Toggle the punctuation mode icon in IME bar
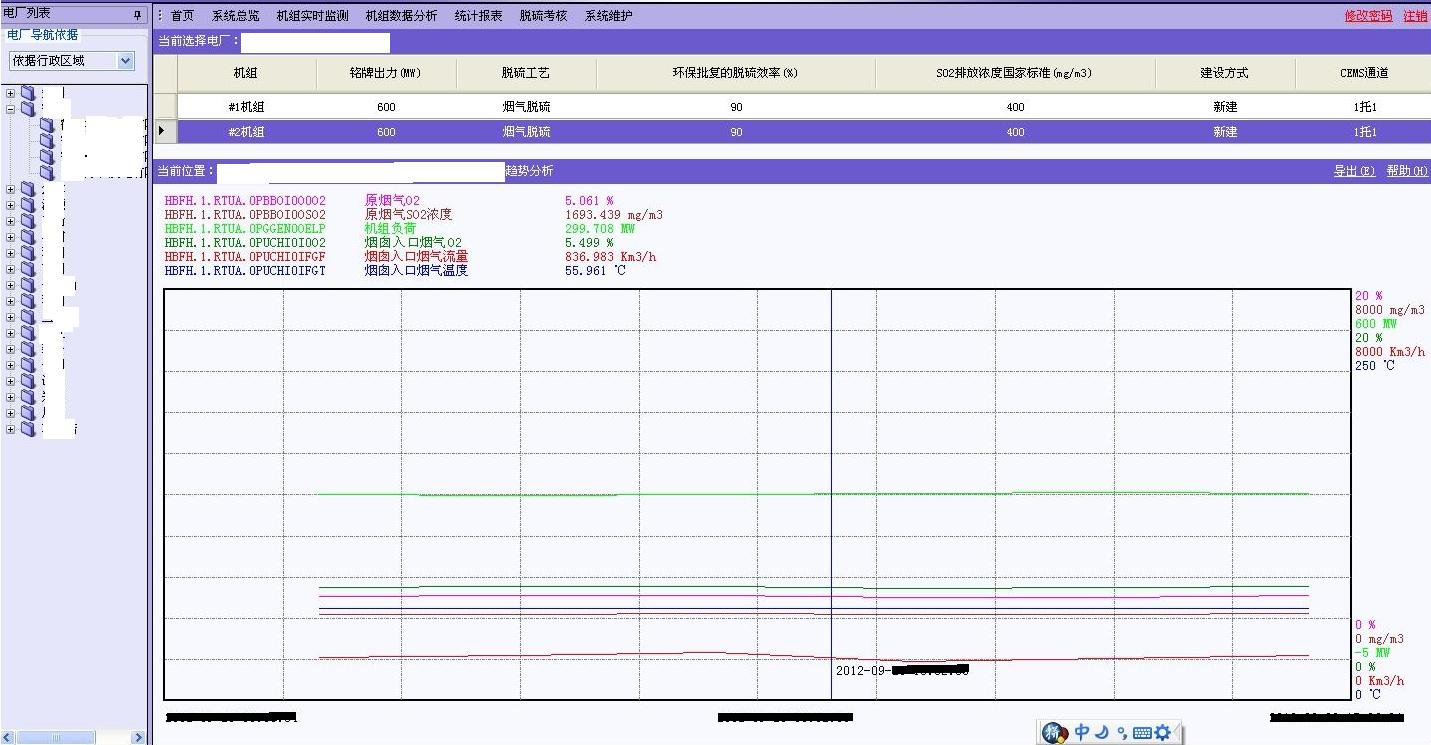The image size is (1431, 745). click(1121, 733)
